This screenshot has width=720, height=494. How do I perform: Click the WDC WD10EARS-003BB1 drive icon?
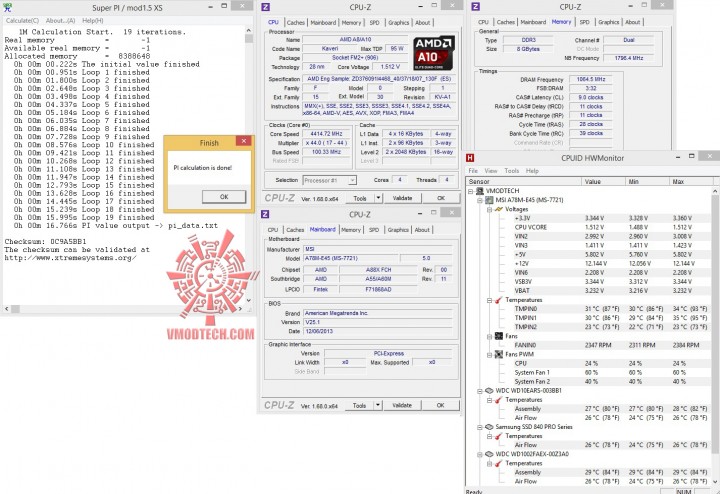pos(489,391)
